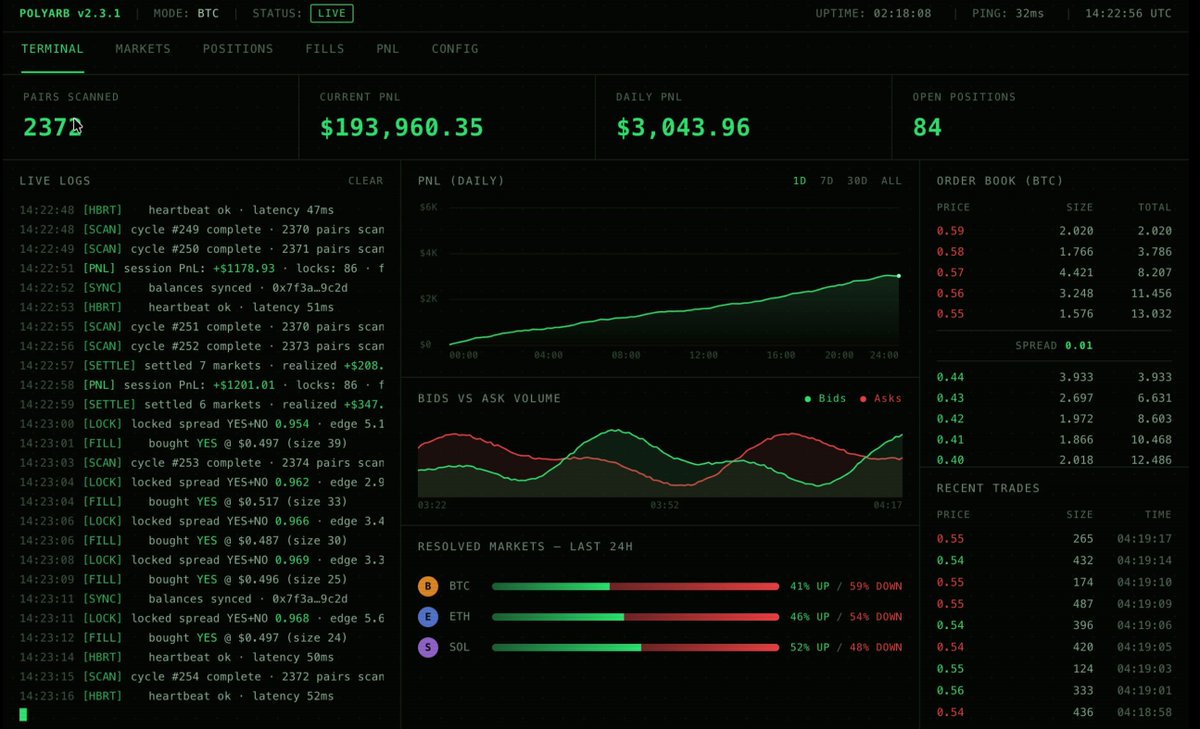Click the LIVE status badge
The image size is (1200, 729).
coord(332,13)
